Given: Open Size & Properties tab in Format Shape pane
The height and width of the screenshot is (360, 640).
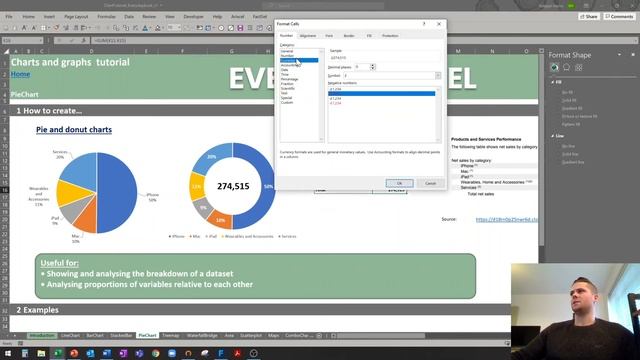Looking at the screenshot, I should pyautogui.click(x=579, y=68).
